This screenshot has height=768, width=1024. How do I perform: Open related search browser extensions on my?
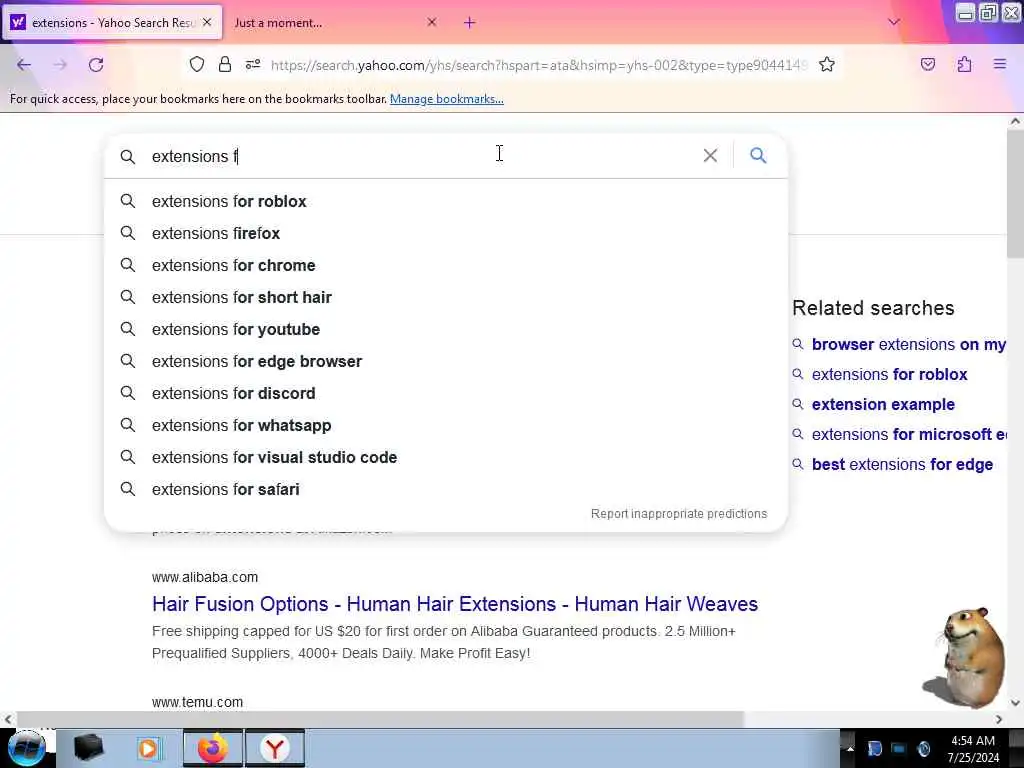pos(908,344)
